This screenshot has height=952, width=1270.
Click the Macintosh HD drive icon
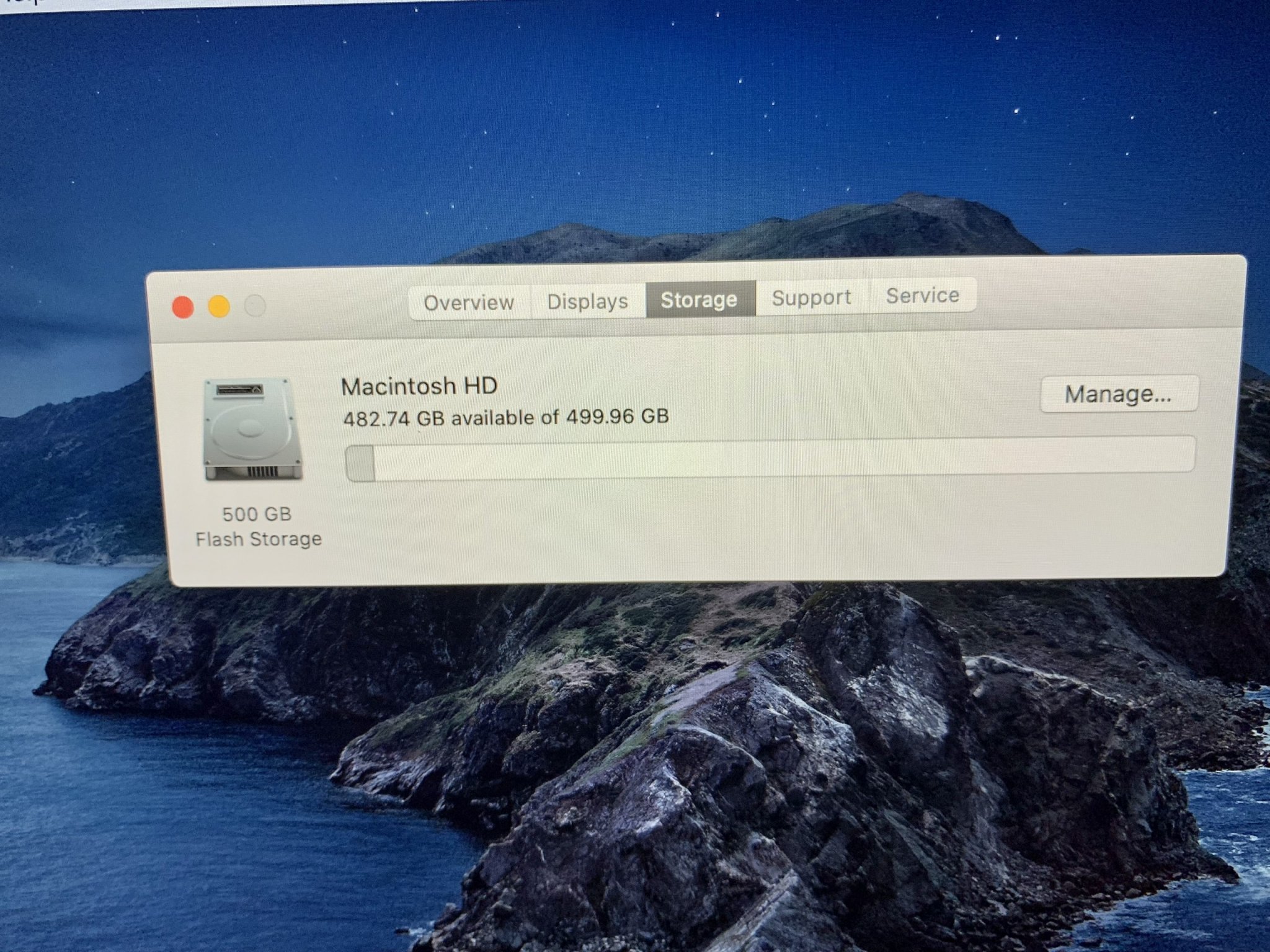252,429
